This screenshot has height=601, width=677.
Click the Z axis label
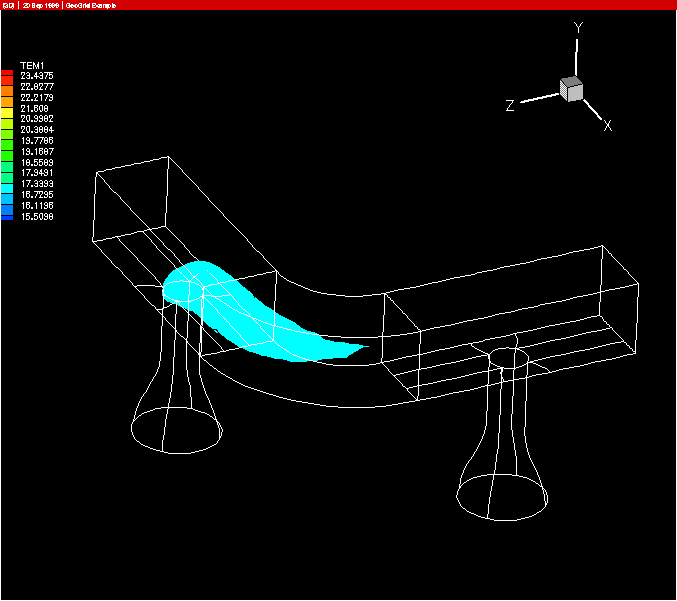coord(509,105)
